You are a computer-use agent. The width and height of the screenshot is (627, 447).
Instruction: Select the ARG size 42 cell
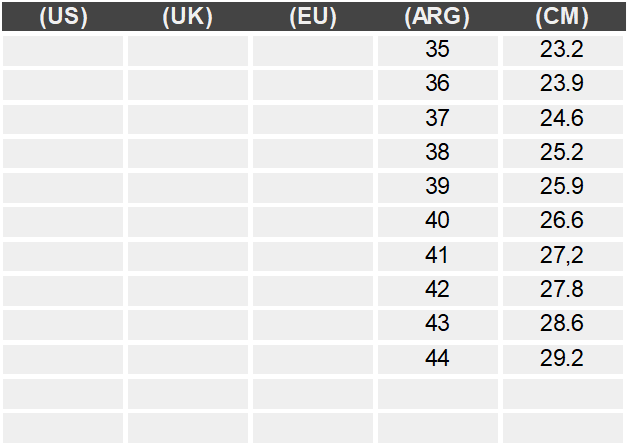438,291
